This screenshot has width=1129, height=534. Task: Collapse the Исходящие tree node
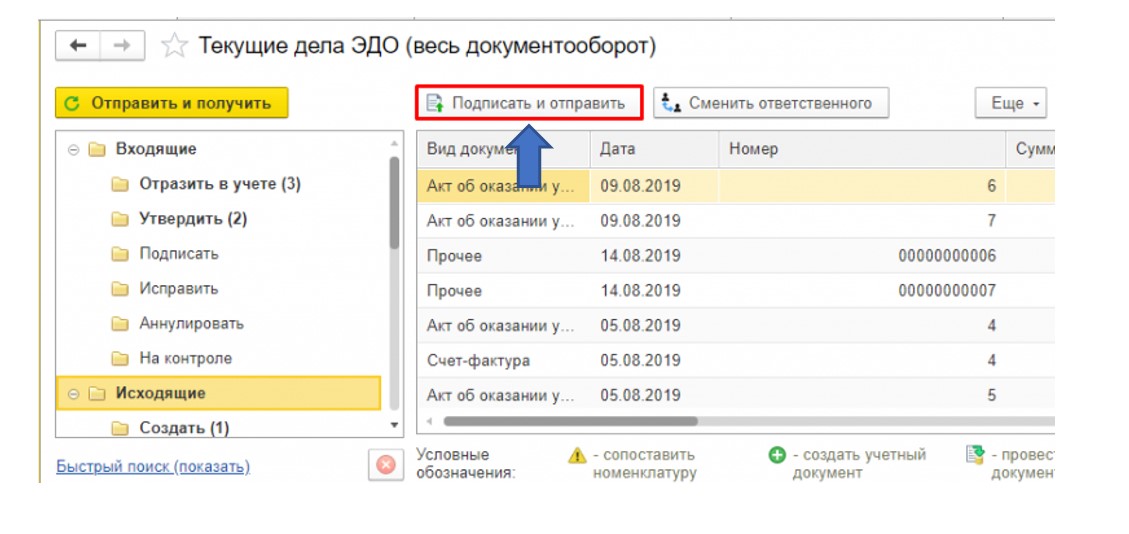(73, 394)
